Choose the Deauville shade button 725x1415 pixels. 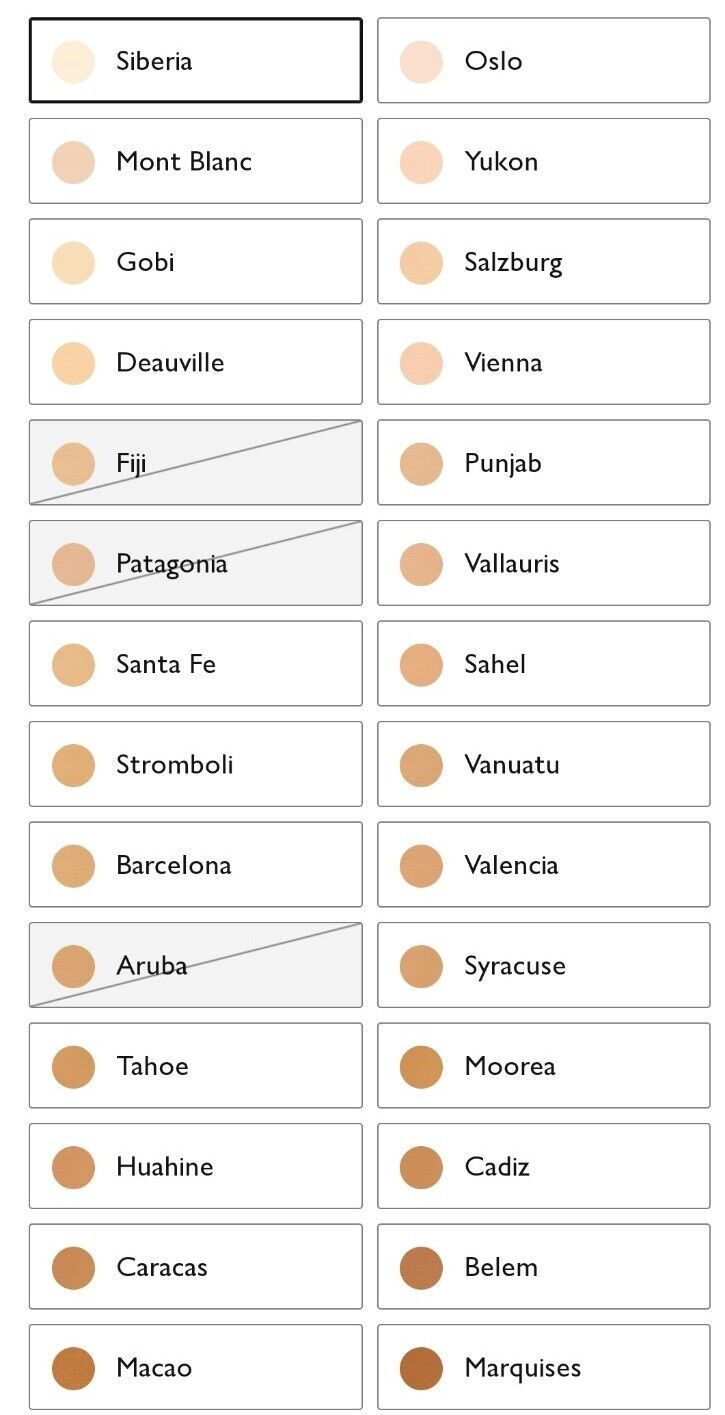pyautogui.click(x=195, y=362)
